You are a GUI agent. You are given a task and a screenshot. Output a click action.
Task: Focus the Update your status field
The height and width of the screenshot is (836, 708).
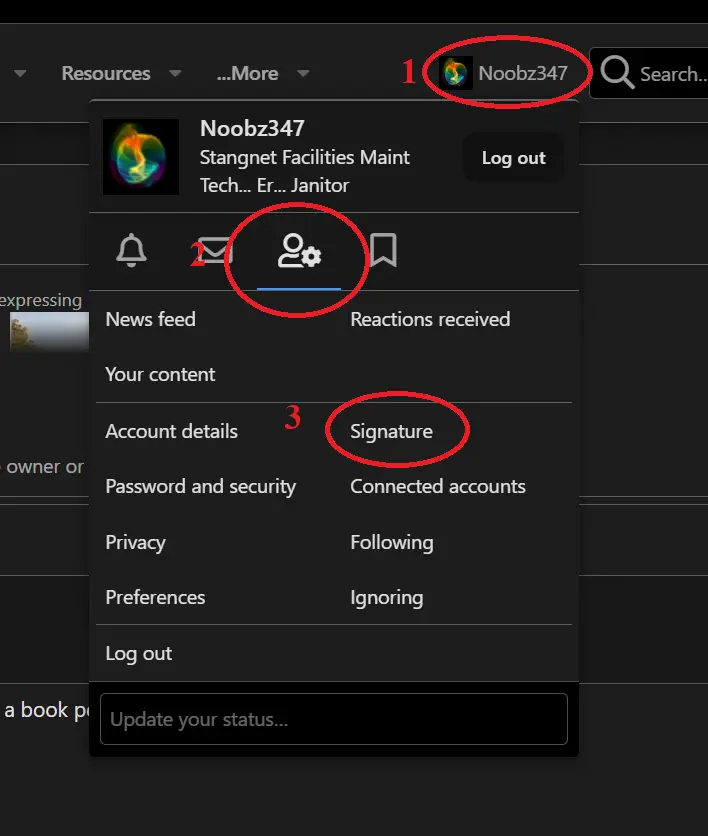(334, 719)
